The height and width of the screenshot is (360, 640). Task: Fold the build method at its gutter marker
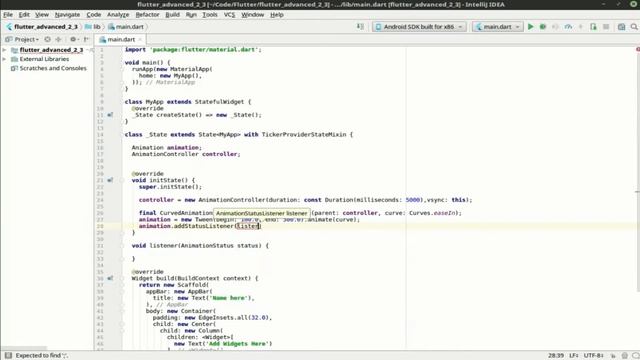[122, 278]
